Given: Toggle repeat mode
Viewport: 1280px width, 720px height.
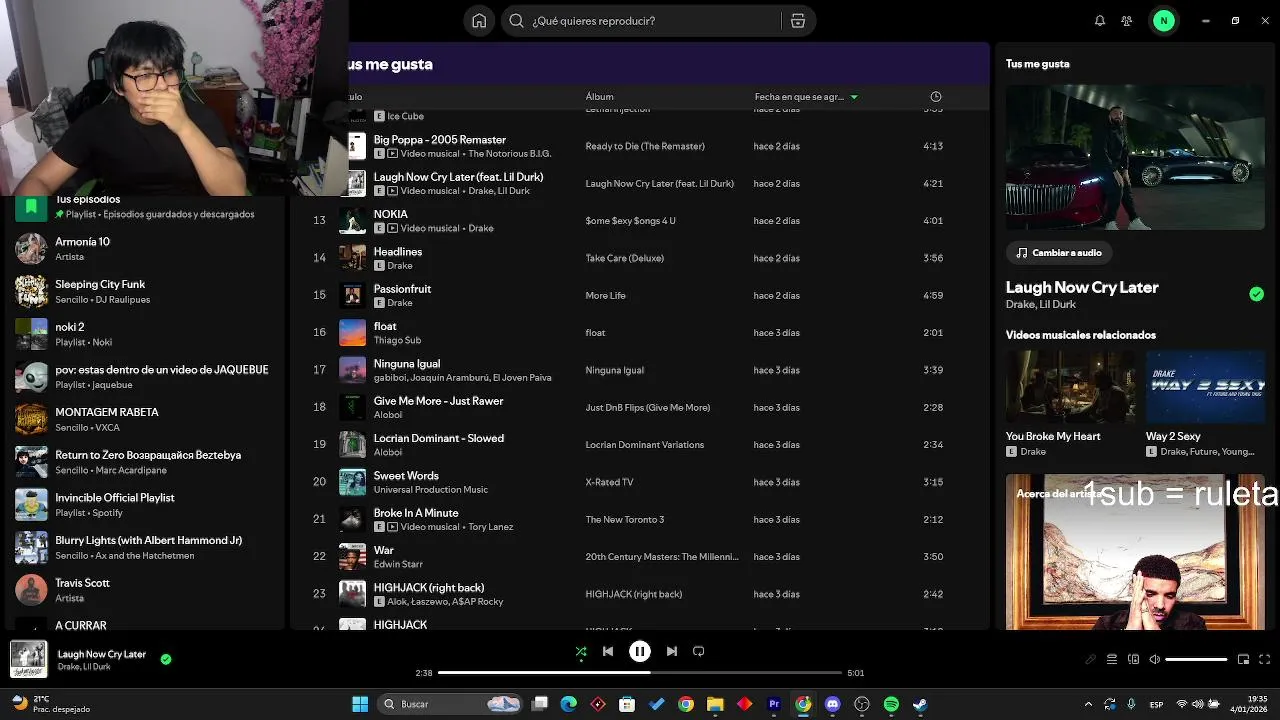Looking at the screenshot, I should pos(699,651).
